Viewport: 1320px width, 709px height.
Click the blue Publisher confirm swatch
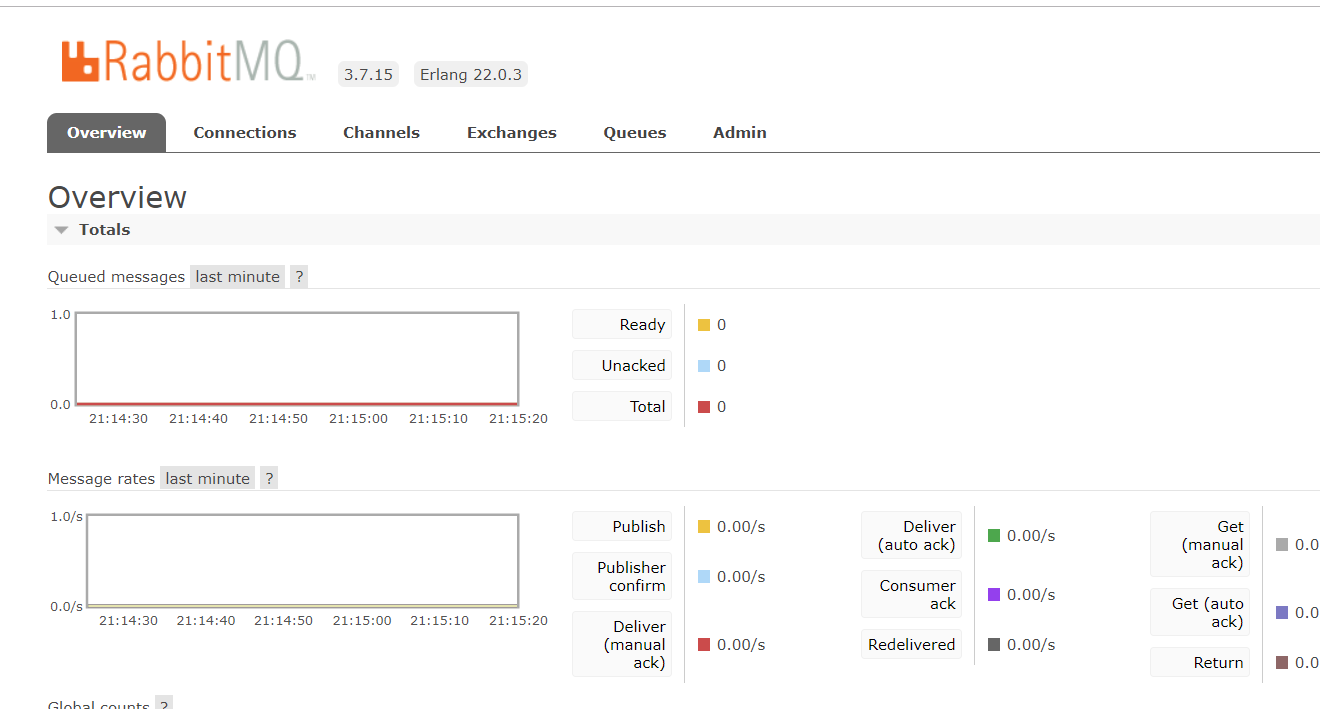[x=704, y=577]
